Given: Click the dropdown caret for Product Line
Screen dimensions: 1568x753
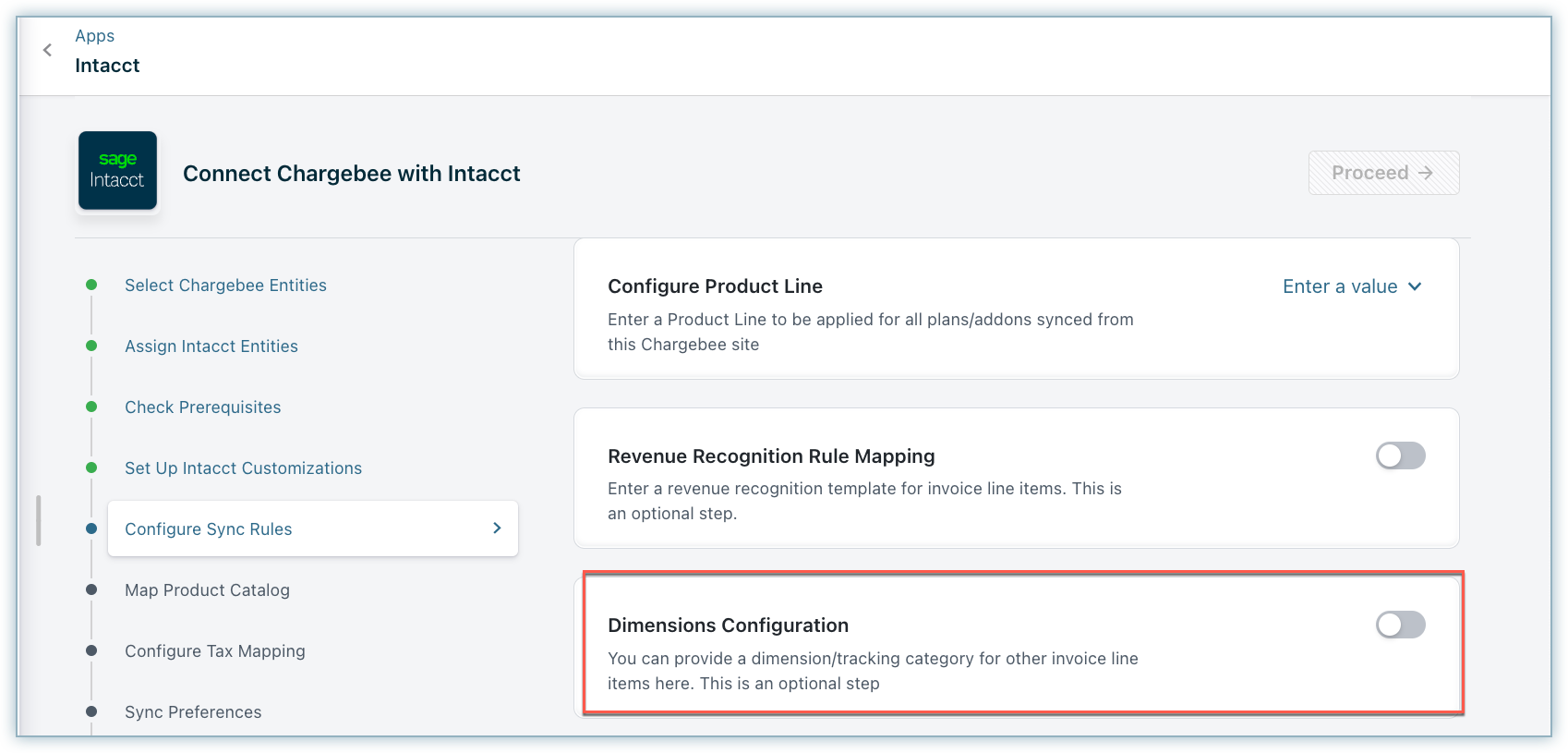Looking at the screenshot, I should [1415, 286].
